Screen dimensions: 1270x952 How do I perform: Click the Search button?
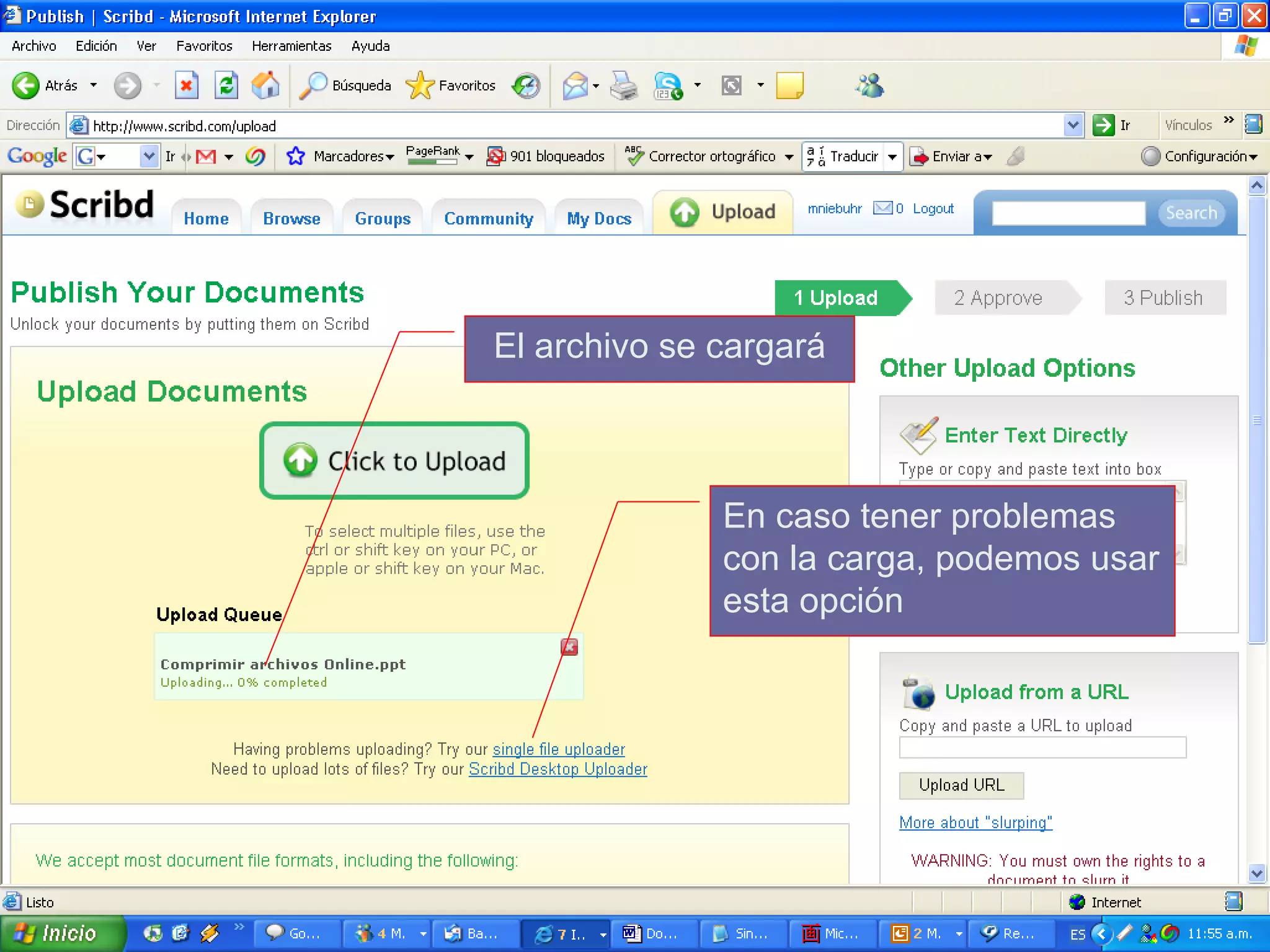1191,213
